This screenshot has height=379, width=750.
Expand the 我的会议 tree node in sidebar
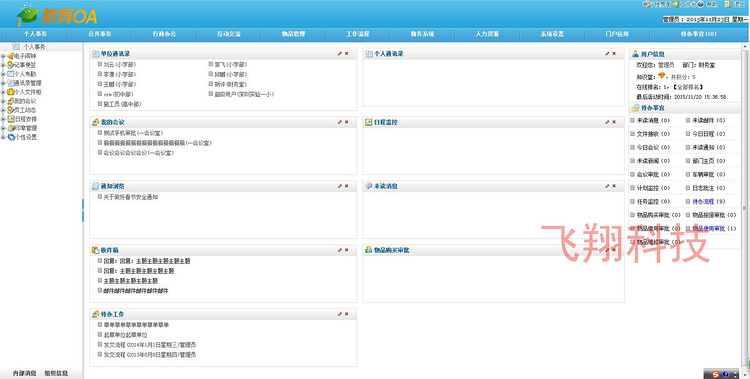click(3, 101)
